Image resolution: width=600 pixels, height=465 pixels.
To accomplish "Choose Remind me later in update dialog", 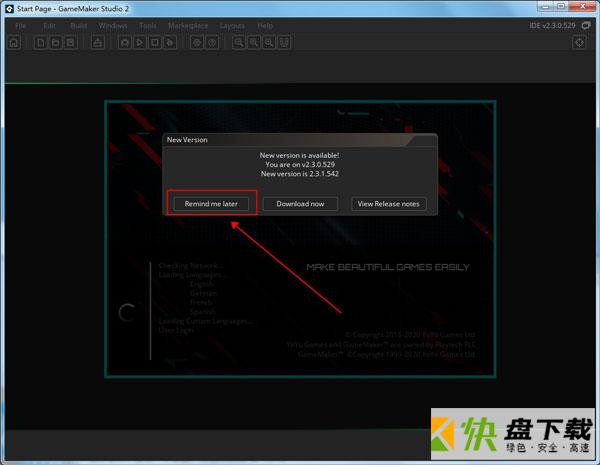I will (x=211, y=204).
